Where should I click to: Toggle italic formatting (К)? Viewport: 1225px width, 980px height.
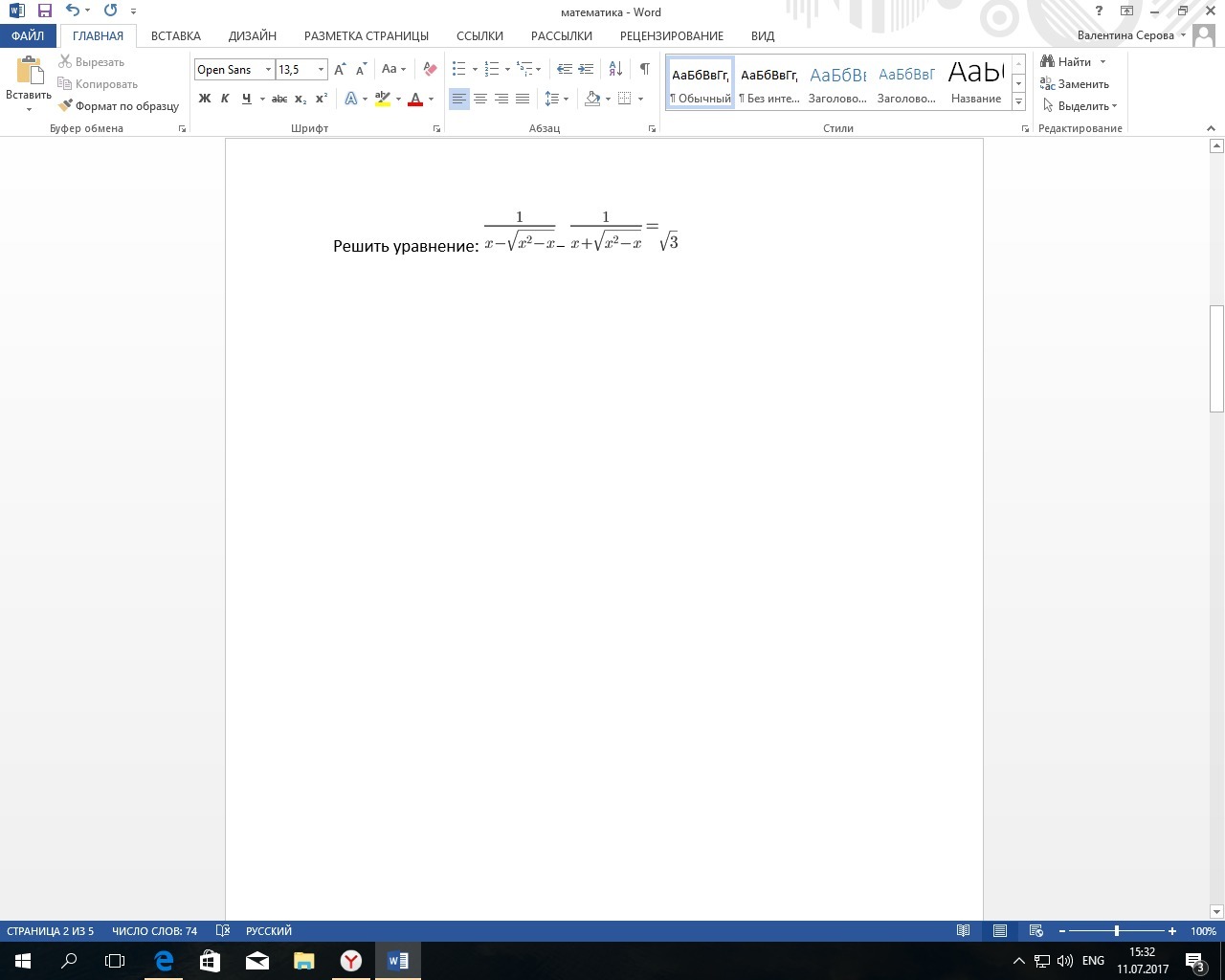pyautogui.click(x=225, y=99)
